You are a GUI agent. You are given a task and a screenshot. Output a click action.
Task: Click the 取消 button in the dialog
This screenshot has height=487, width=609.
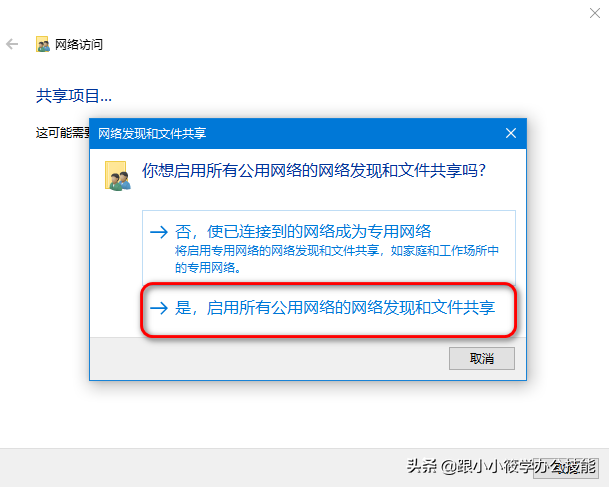pos(482,358)
